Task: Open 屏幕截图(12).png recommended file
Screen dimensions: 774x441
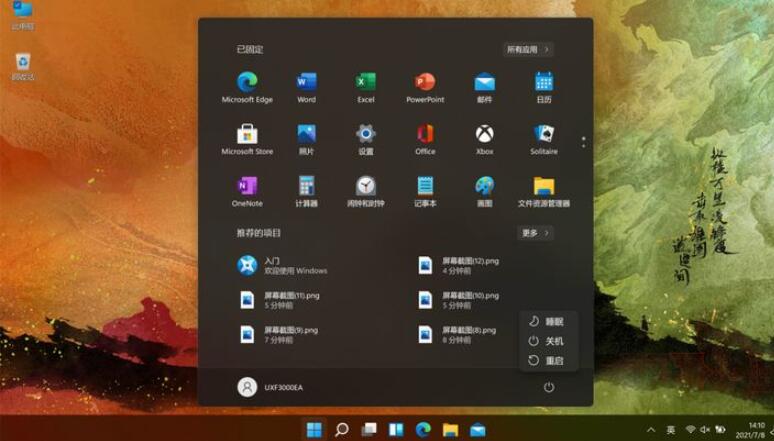Action: [459, 266]
